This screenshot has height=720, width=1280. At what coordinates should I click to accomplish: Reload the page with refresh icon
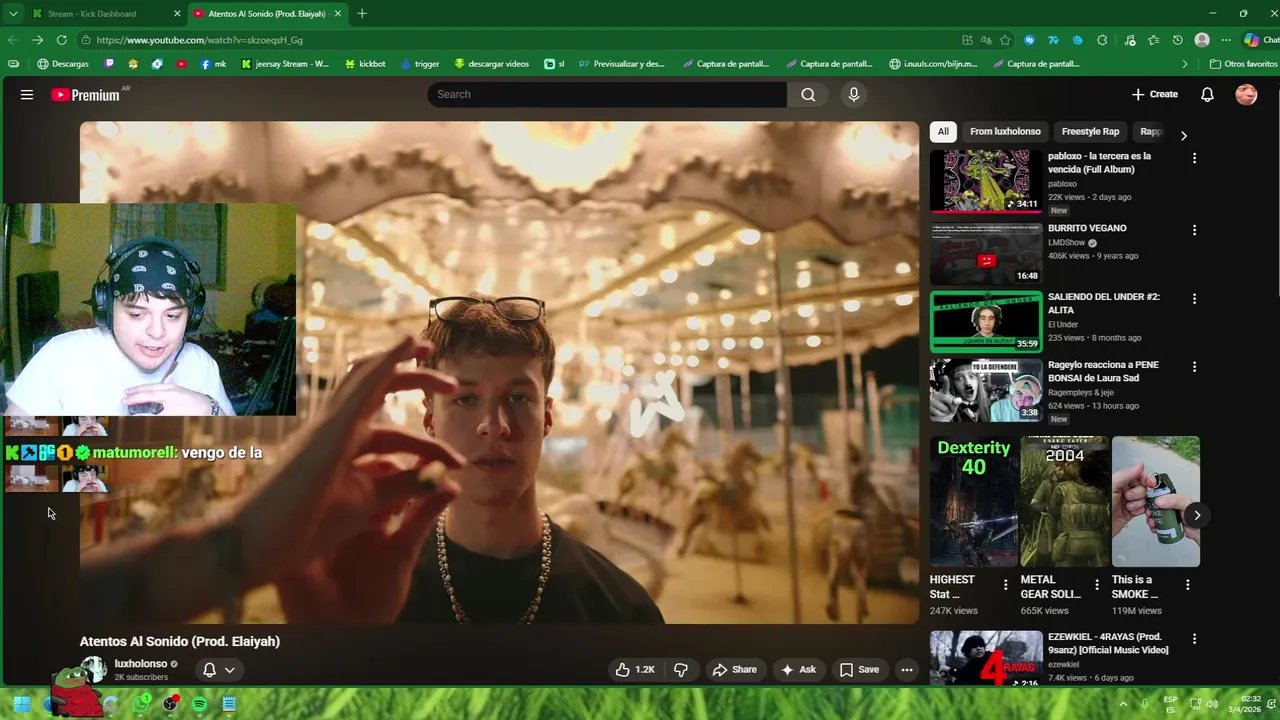coord(61,40)
